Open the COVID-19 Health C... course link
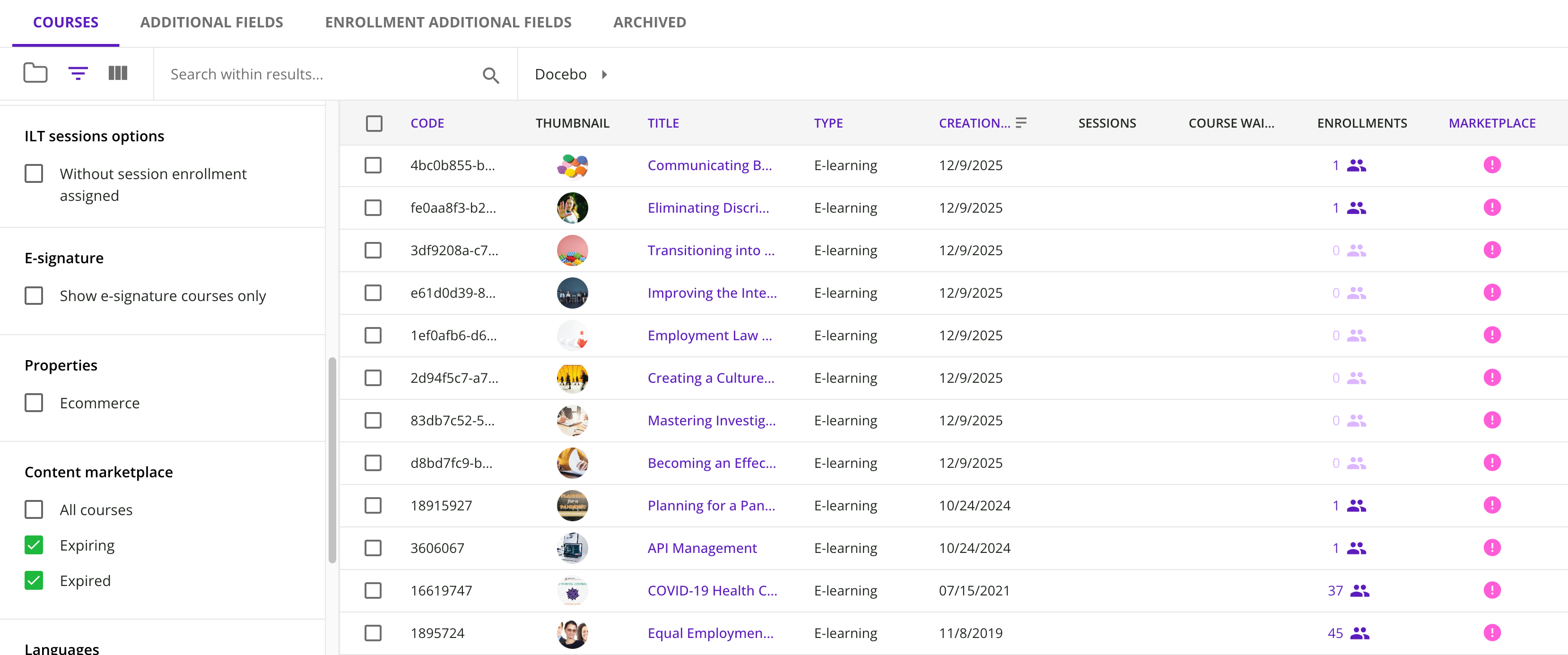The height and width of the screenshot is (655, 1568). tap(712, 591)
